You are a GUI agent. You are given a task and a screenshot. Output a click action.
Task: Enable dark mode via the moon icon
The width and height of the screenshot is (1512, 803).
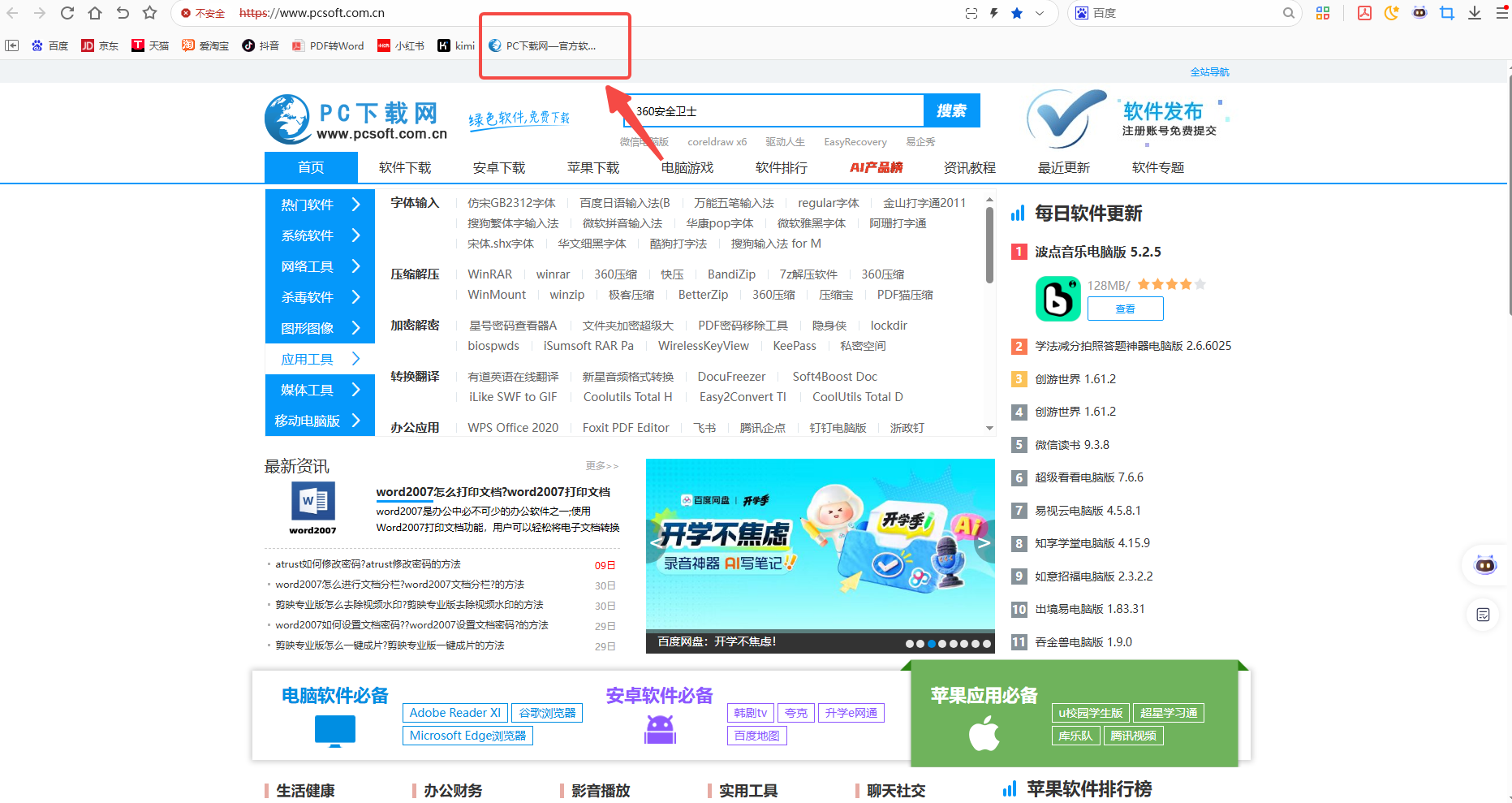coord(1393,13)
